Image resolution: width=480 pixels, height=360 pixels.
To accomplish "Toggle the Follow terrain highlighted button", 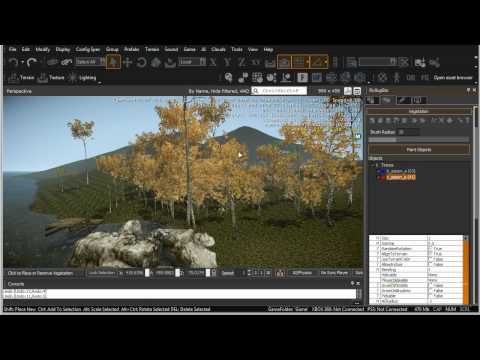I will pos(284,62).
